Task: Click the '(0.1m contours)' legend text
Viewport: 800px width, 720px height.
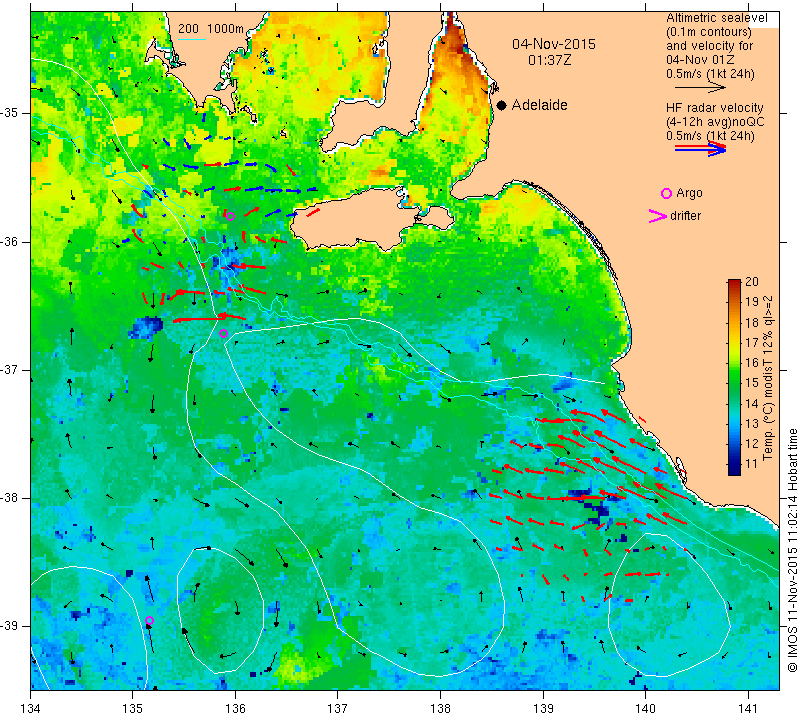Action: tap(708, 32)
